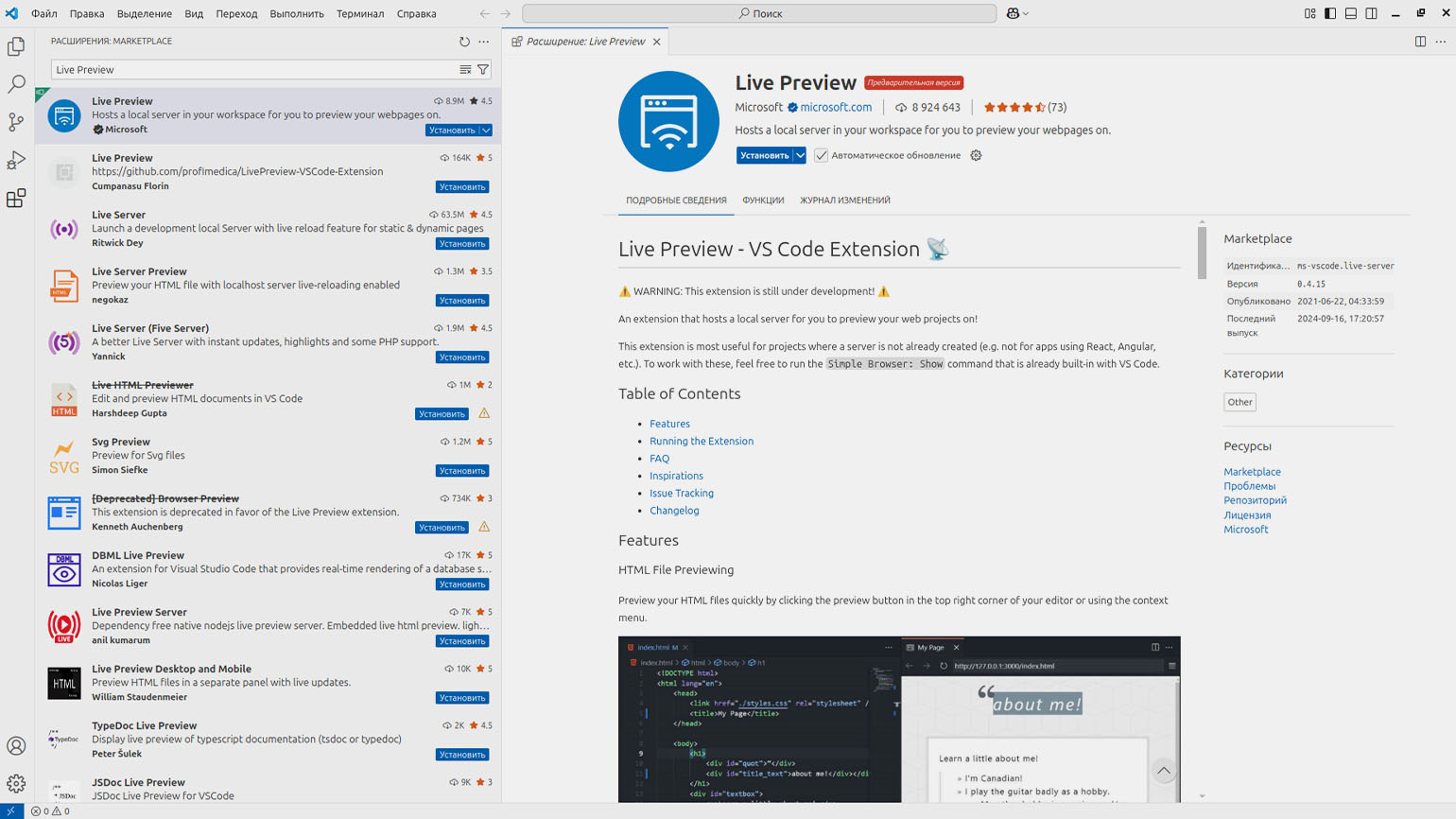Select Live Server (Five Server) in list
The height and width of the screenshot is (819, 1456).
[x=269, y=342]
